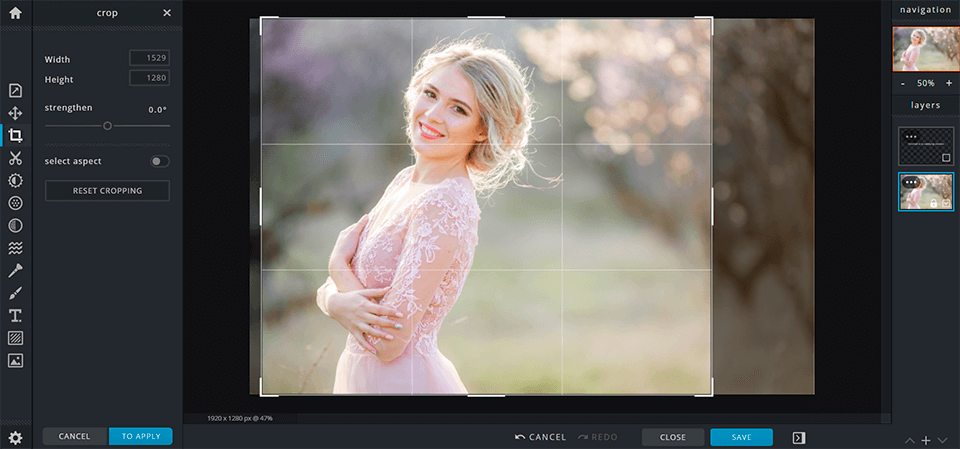Viewport: 960px width, 449px height.
Task: Select the Add image tool icon
Action: tap(15, 361)
